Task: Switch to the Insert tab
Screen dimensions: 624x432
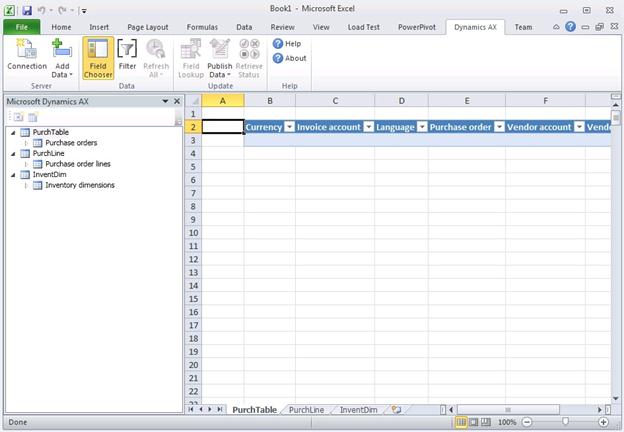Action: click(99, 27)
